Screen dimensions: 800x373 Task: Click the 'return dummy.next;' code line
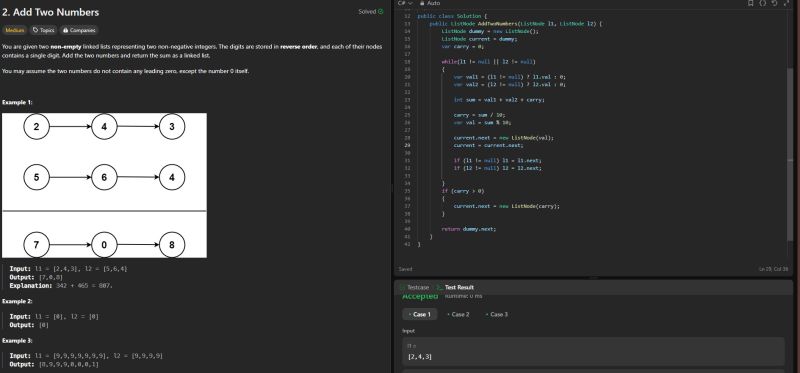pos(468,229)
